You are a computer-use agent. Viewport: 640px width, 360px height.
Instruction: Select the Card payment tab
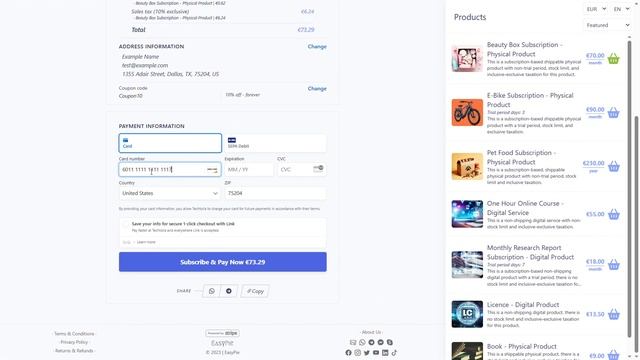point(170,143)
